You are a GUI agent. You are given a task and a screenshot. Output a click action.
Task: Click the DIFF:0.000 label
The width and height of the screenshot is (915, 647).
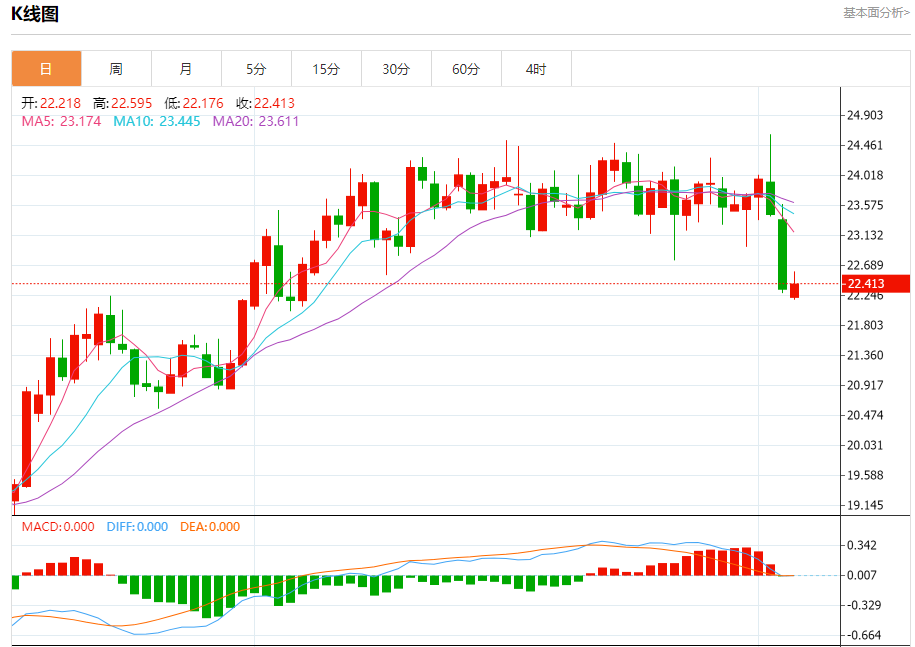(x=137, y=527)
